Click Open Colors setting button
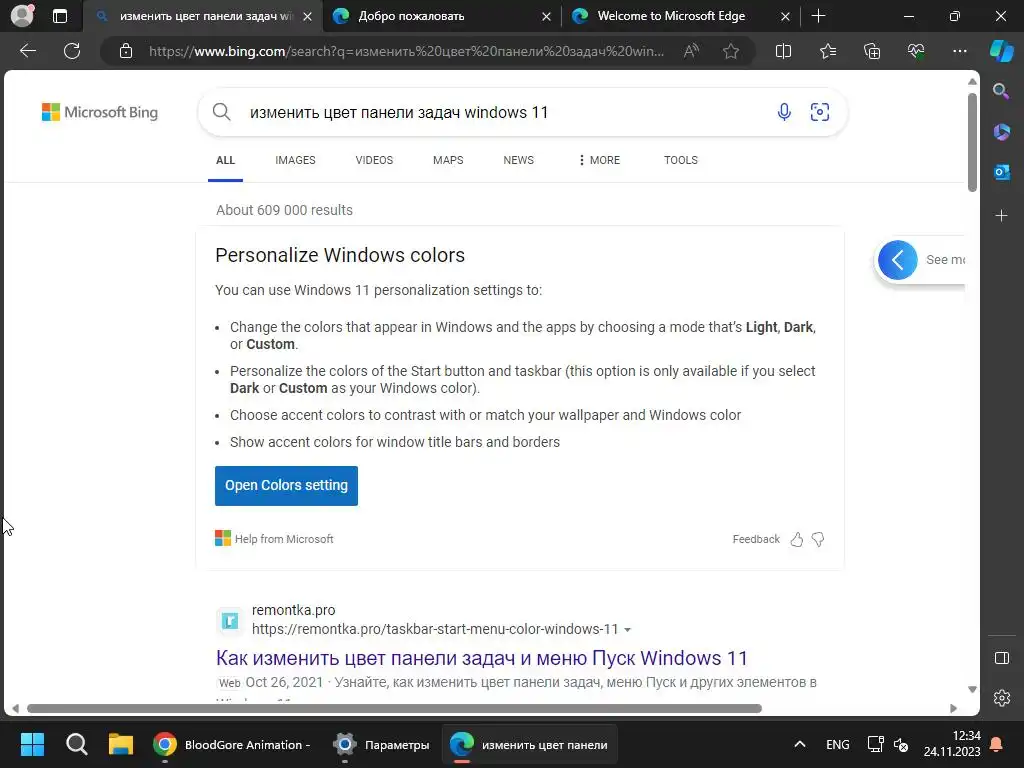The height and width of the screenshot is (768, 1024). [x=286, y=486]
